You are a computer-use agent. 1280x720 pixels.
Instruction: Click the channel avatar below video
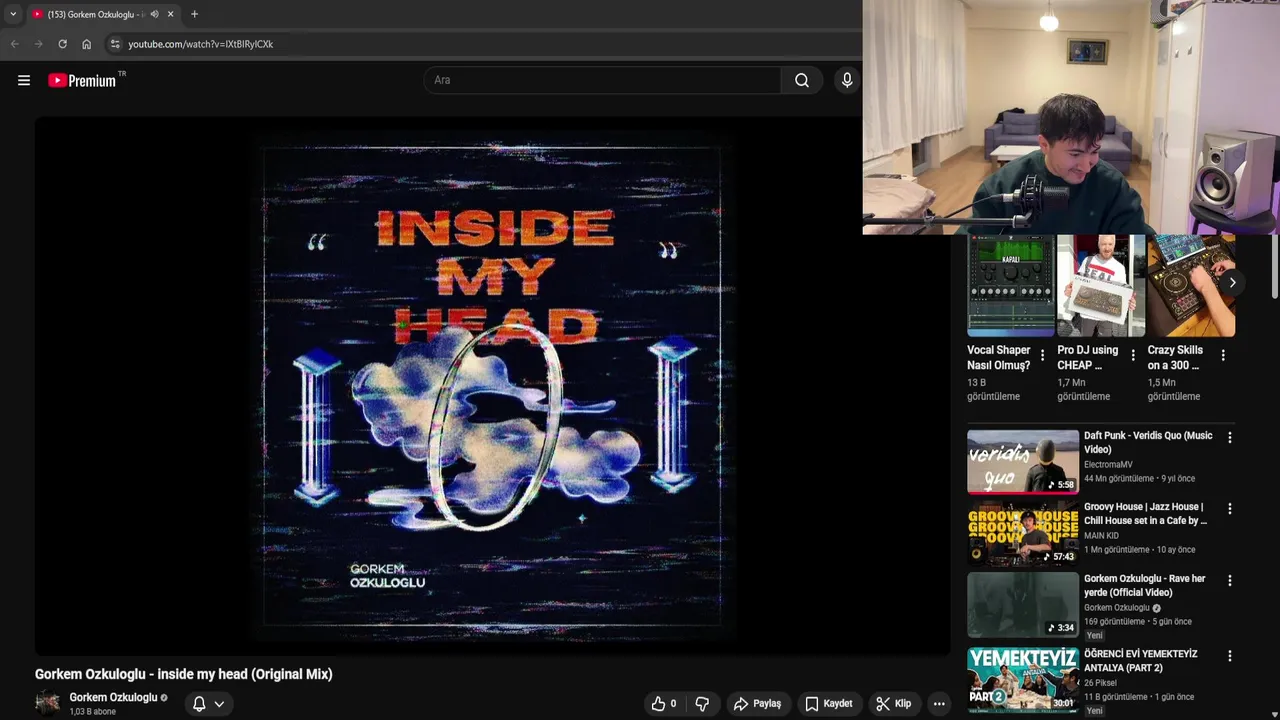tap(47, 703)
